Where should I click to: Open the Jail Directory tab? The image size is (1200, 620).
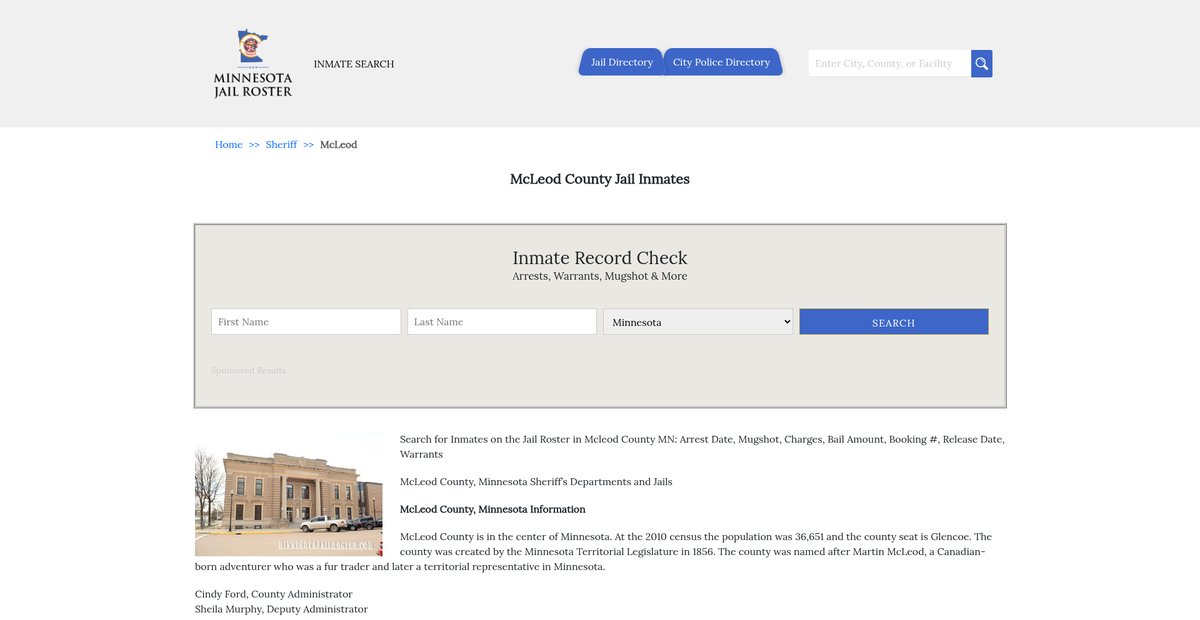(621, 62)
